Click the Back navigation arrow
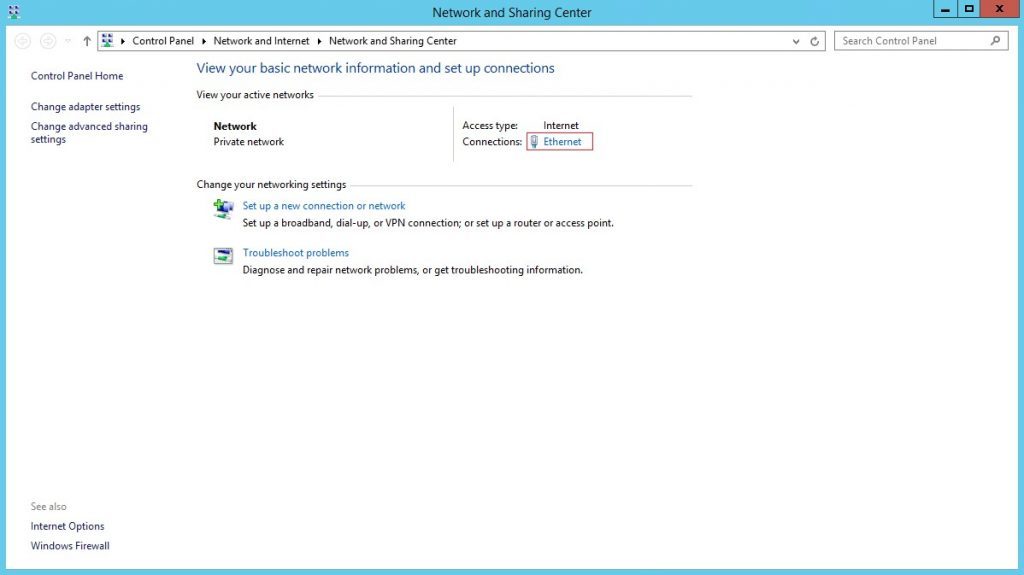Image resolution: width=1024 pixels, height=575 pixels. click(22, 41)
